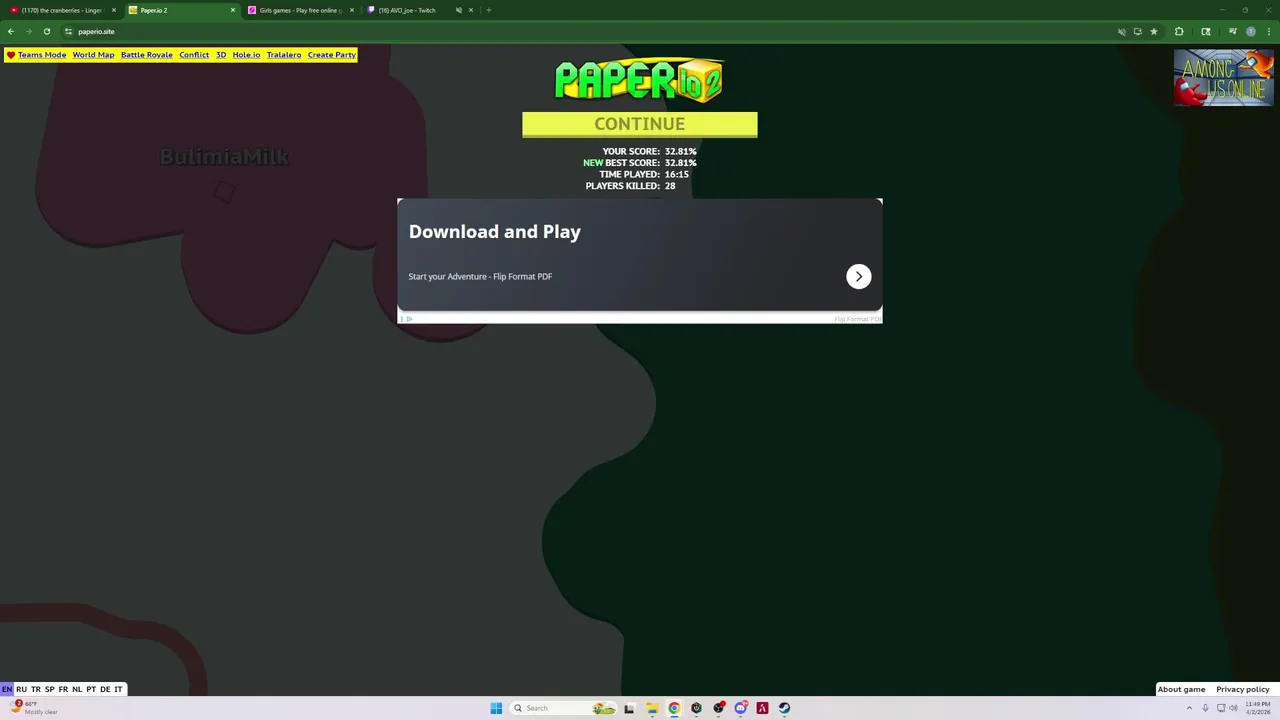Go back to the previous page
This screenshot has width=1280, height=720.
pos(11,31)
